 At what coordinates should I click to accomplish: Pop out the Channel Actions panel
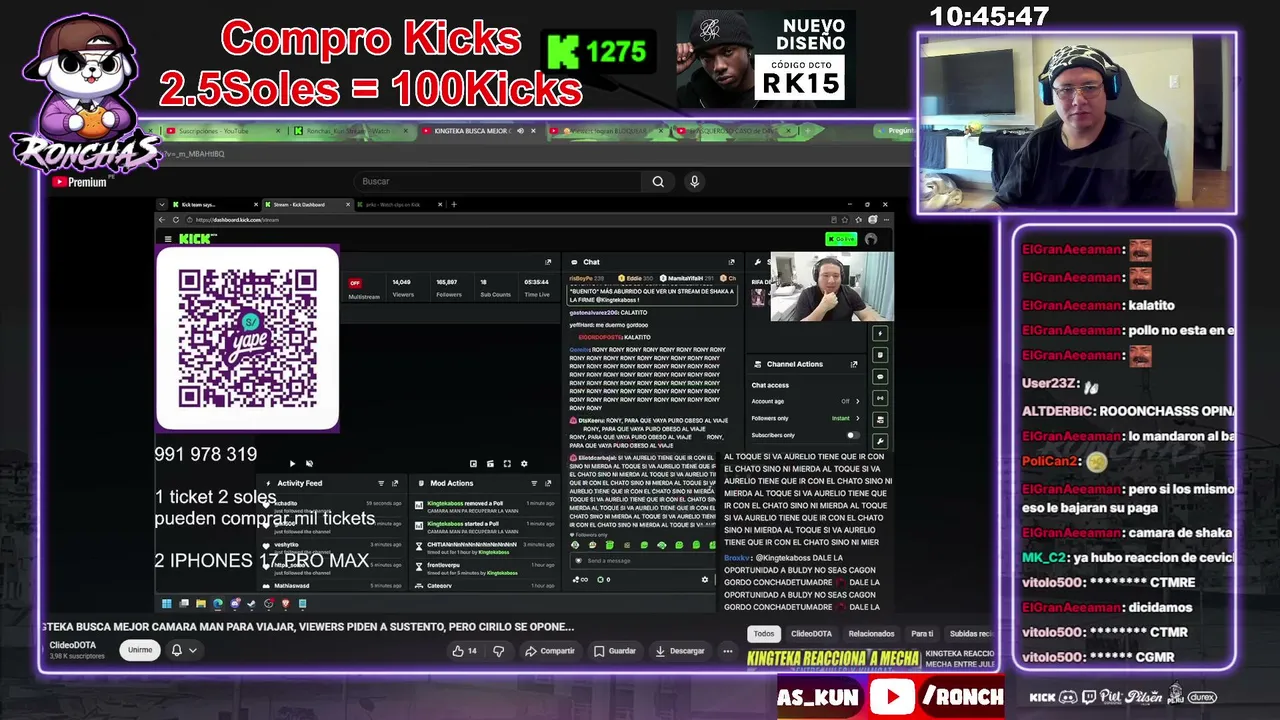pos(853,364)
